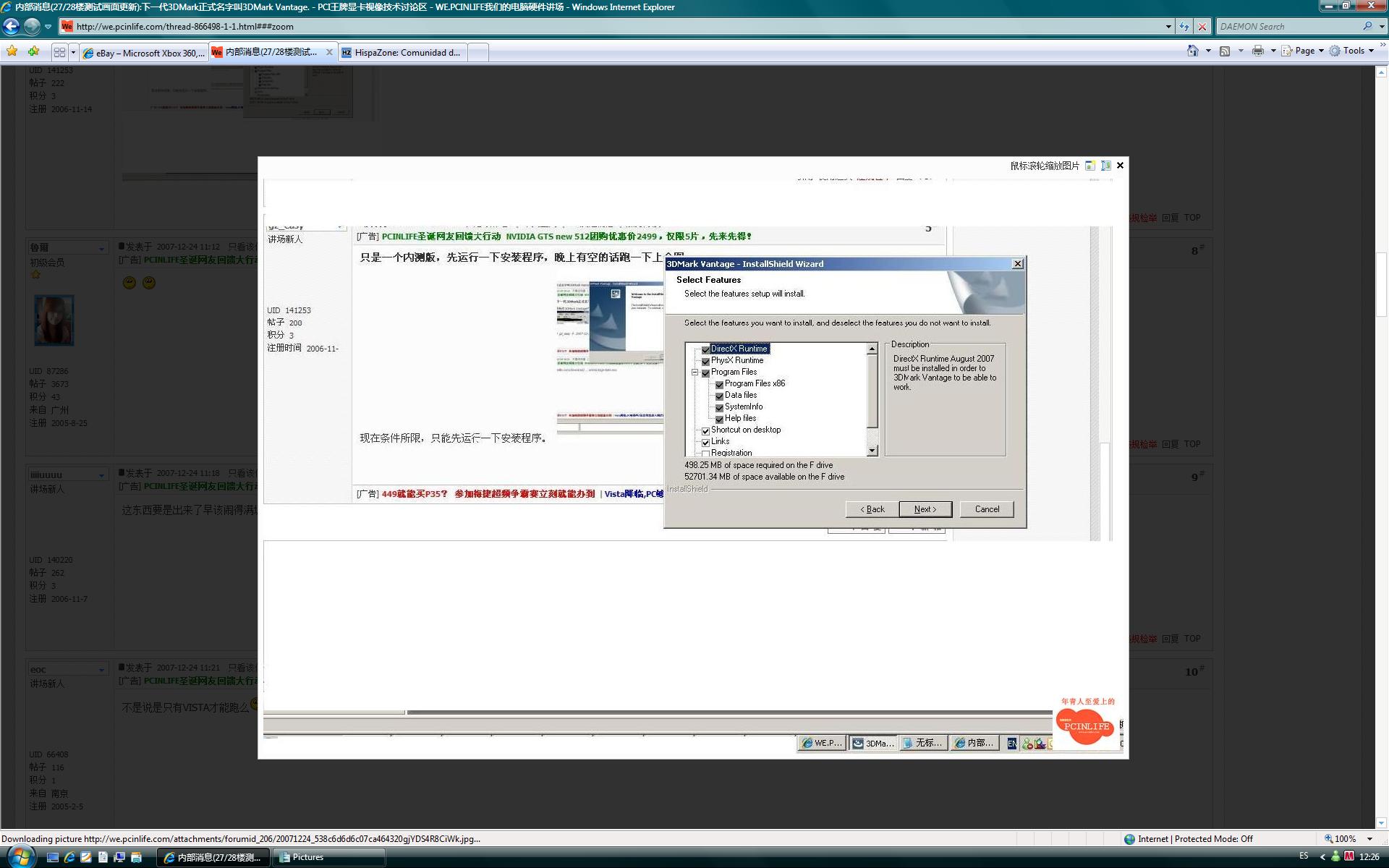1389x868 pixels.
Task: Switch to the eBay Xbox 360 tab
Action: pos(145,53)
